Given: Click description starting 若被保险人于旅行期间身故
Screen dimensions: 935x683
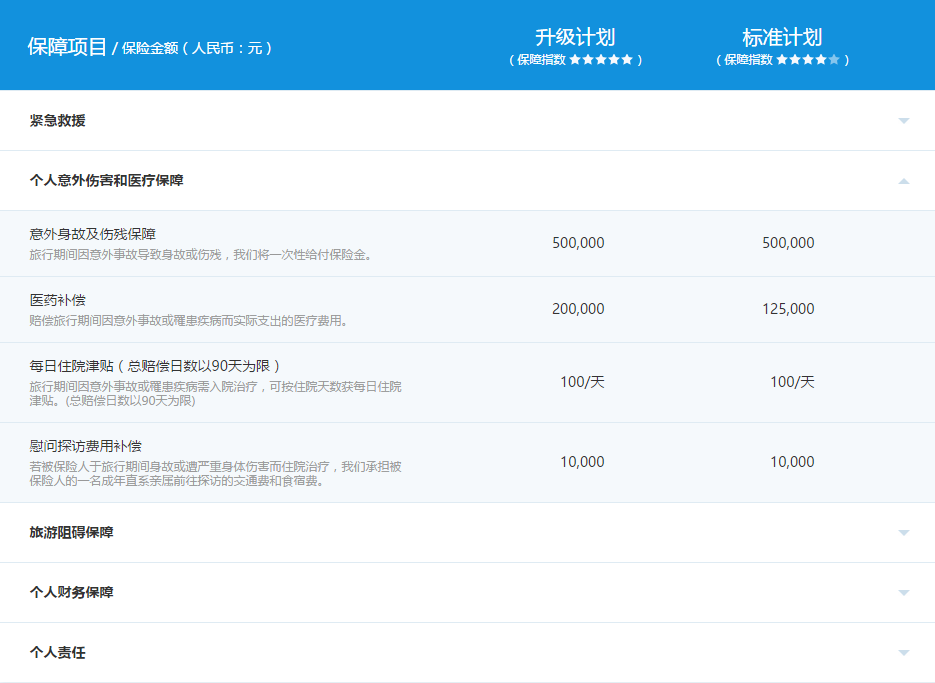Looking at the screenshot, I should [x=215, y=474].
